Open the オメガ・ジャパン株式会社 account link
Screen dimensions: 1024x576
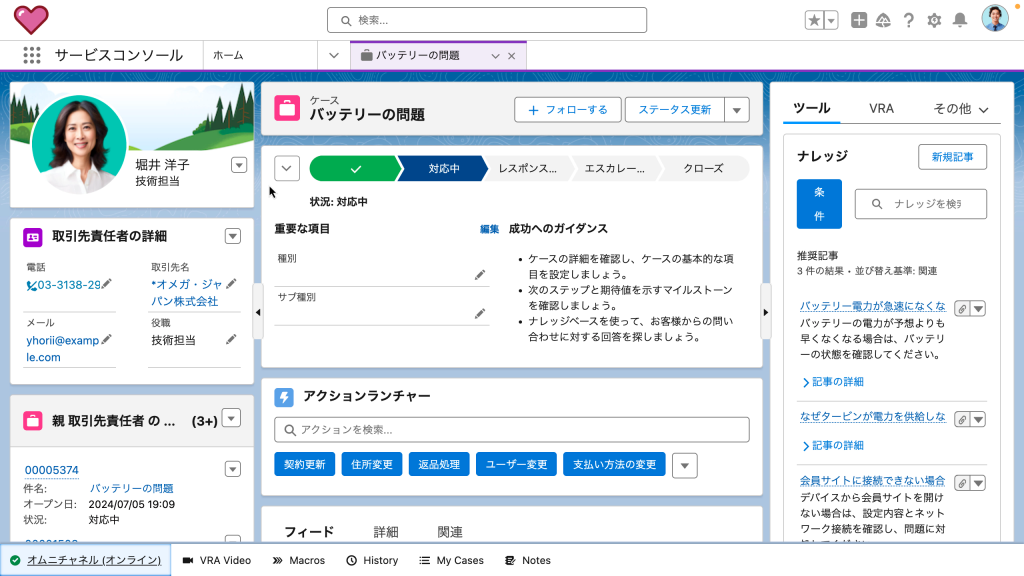185,293
